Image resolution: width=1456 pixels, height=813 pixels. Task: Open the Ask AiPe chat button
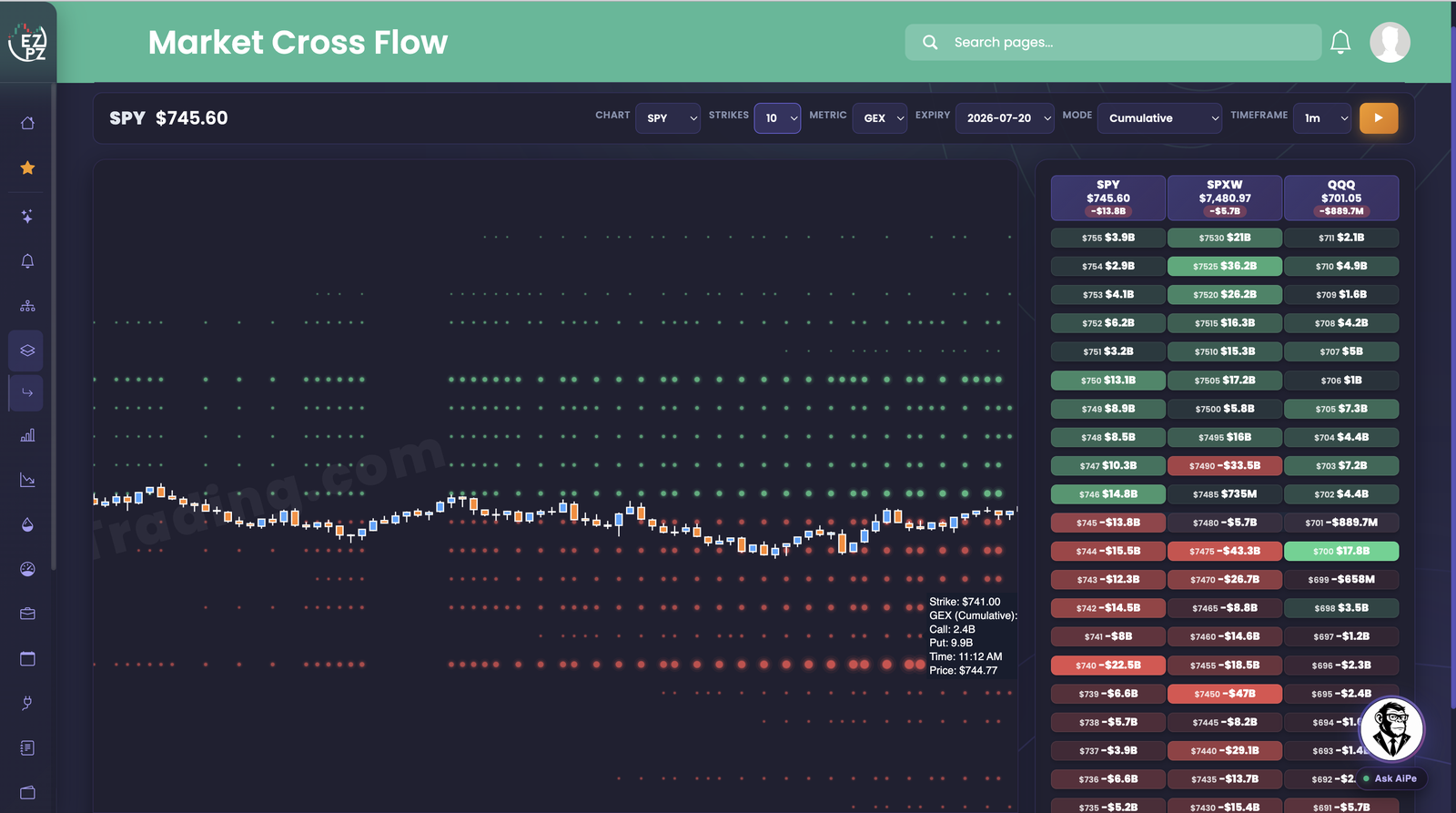click(1390, 778)
